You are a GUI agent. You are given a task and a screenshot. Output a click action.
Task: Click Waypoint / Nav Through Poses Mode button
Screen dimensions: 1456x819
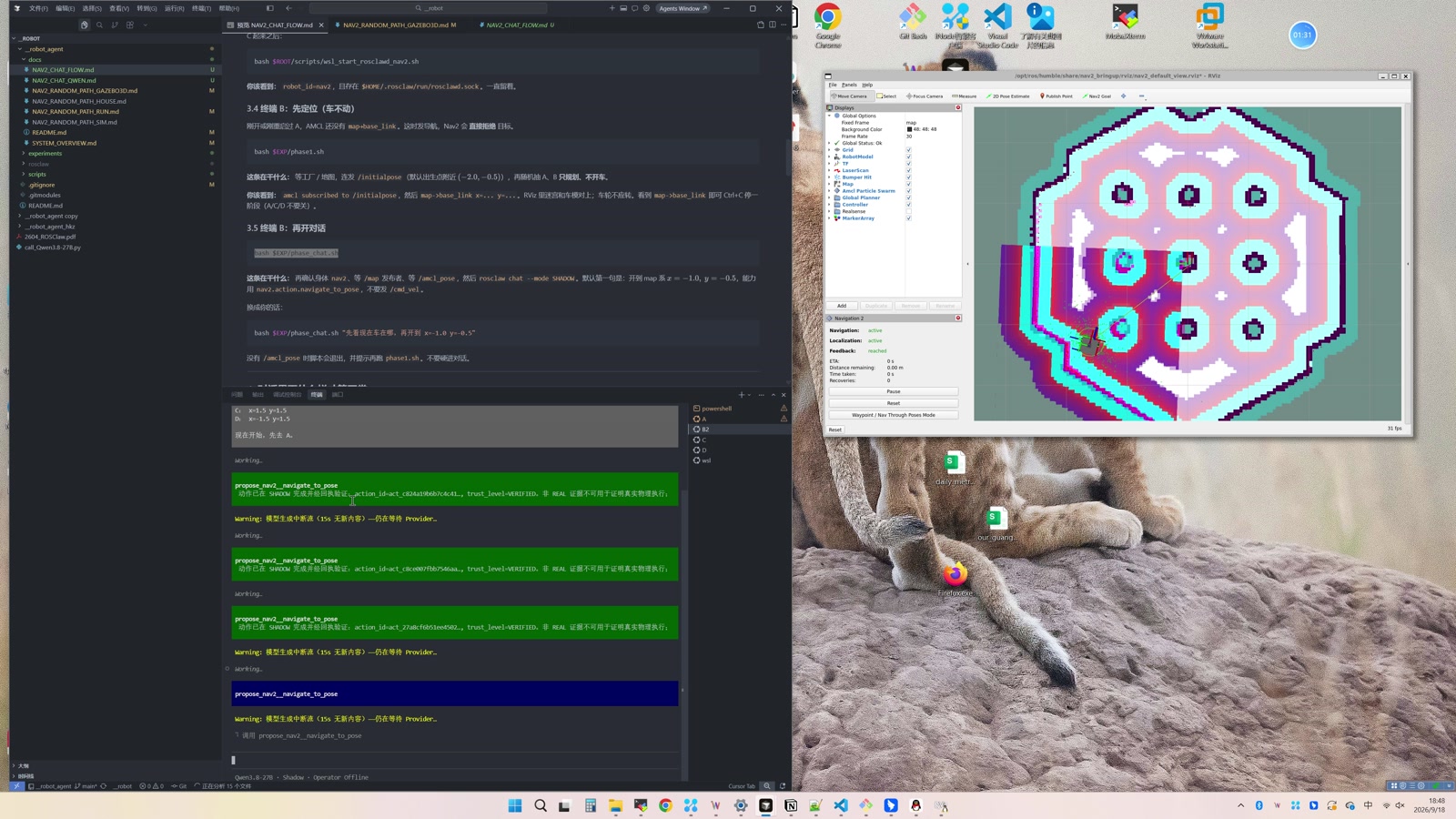[894, 415]
